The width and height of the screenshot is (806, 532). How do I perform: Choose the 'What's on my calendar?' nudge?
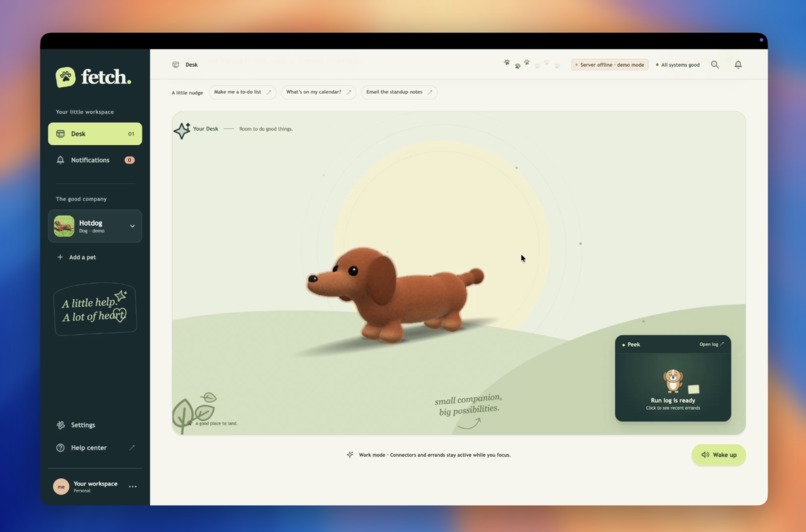318,92
